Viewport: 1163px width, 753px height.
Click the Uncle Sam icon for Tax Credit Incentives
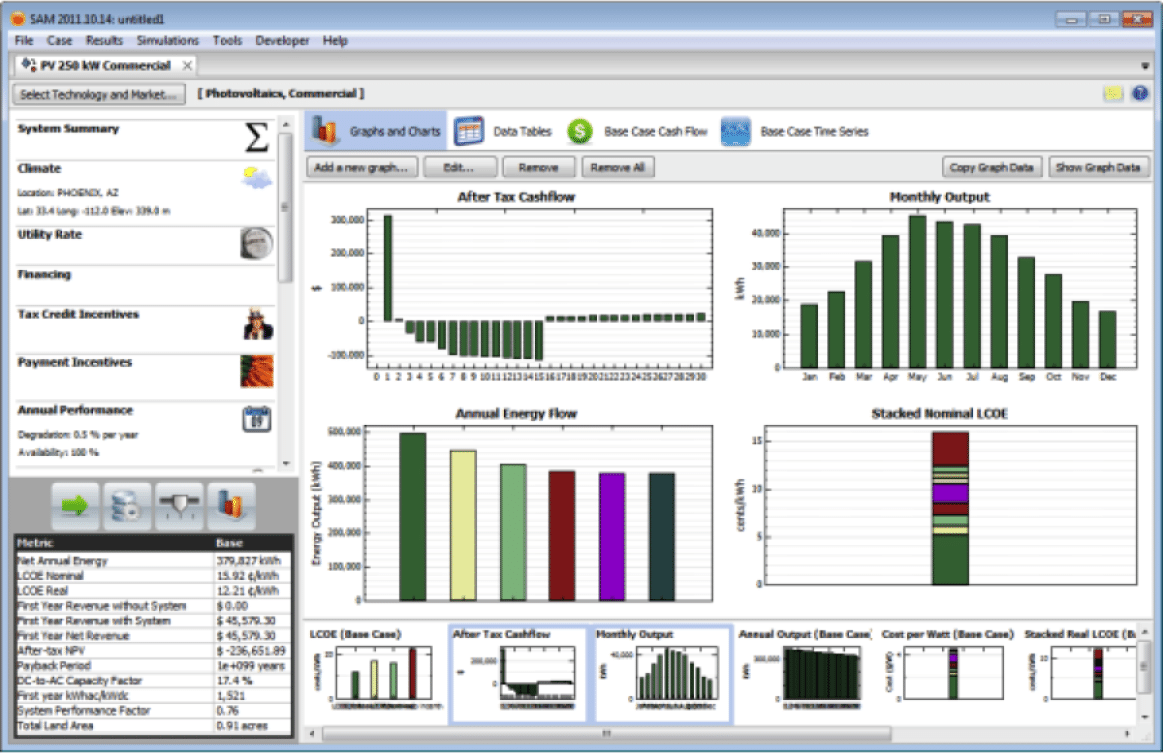[258, 325]
